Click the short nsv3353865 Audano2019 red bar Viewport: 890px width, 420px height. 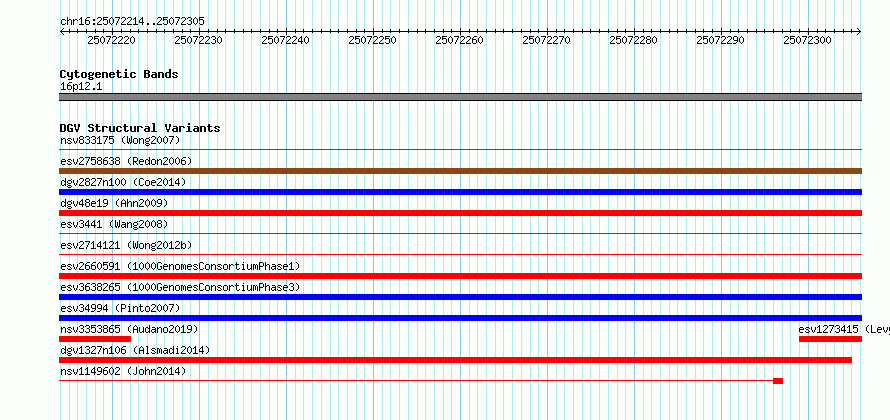[x=95, y=339]
